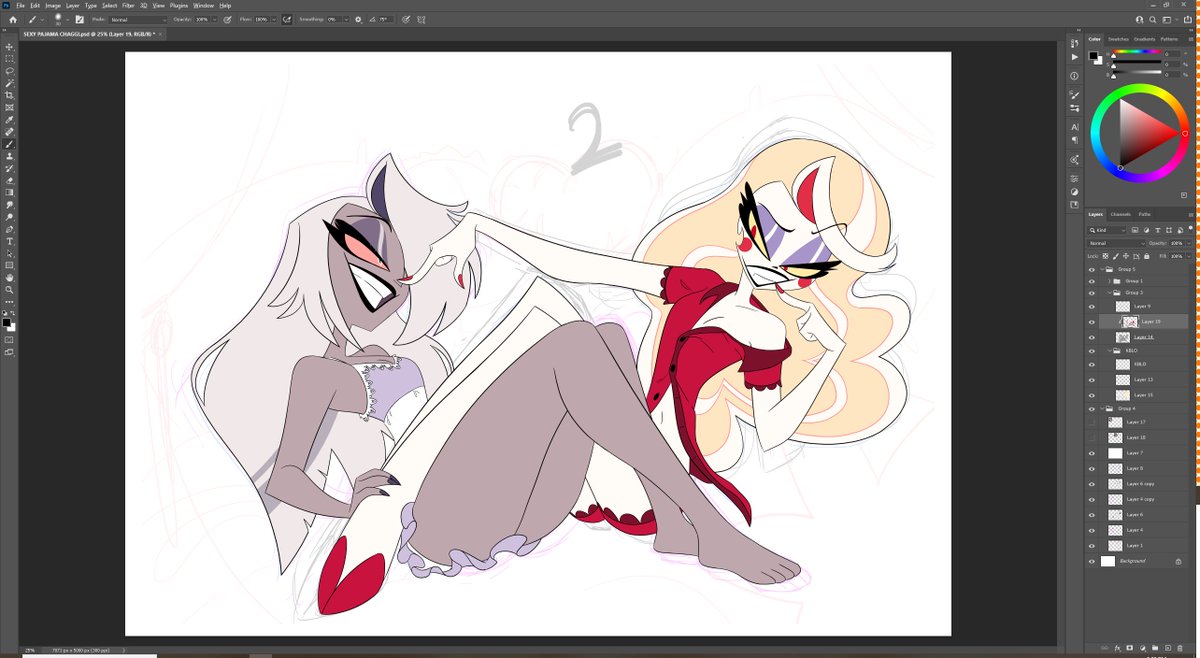Hide the Background layer eye
This screenshot has height=658, width=1200.
click(x=1092, y=561)
